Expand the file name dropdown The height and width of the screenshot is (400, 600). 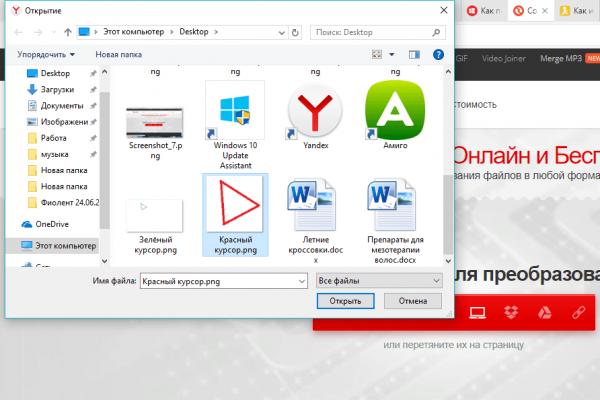click(x=302, y=281)
